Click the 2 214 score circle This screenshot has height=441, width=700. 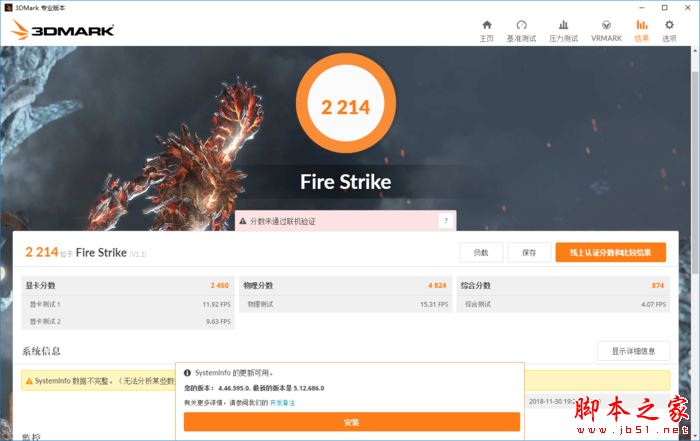click(x=346, y=104)
